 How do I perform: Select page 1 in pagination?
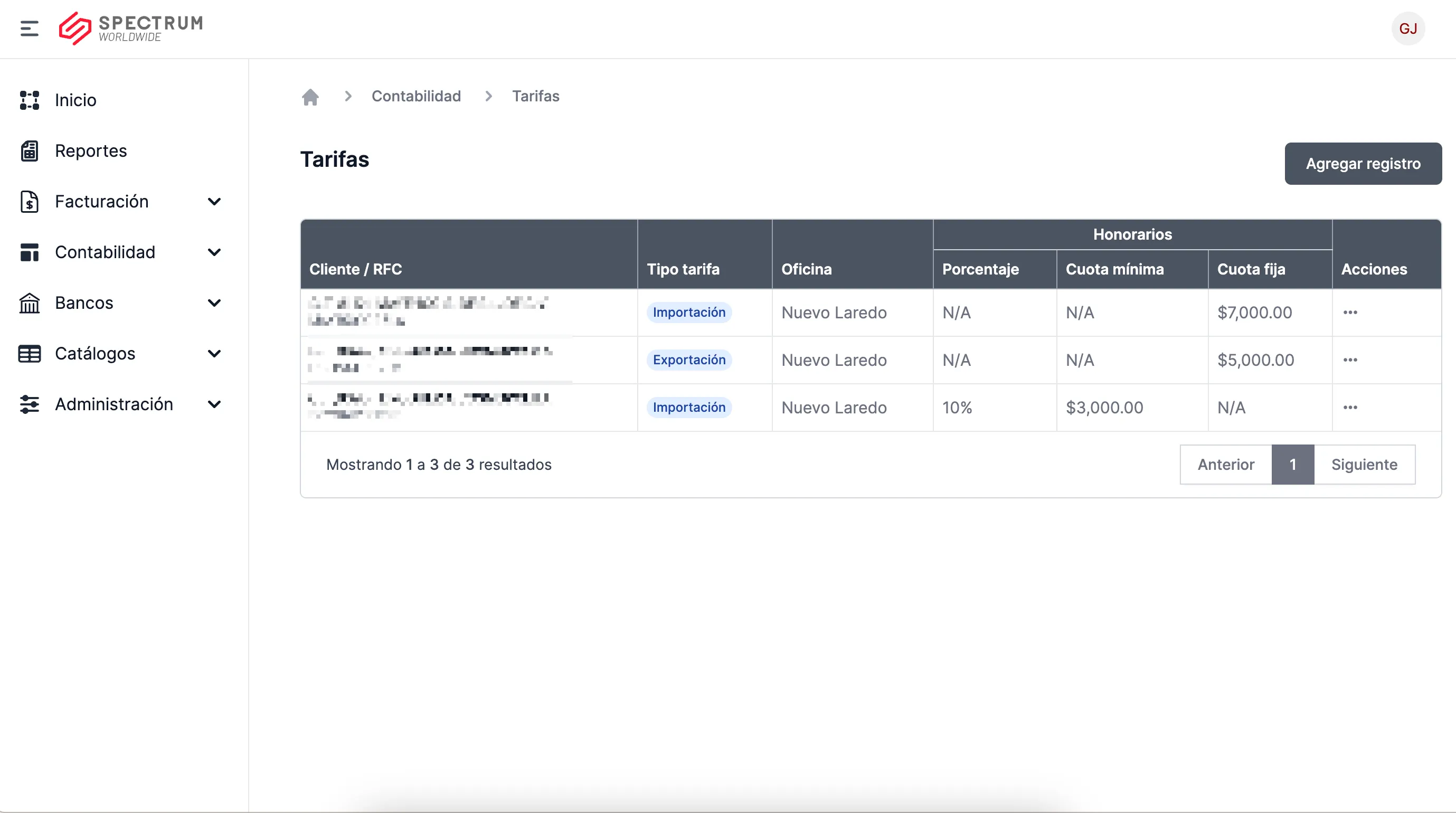point(1293,465)
